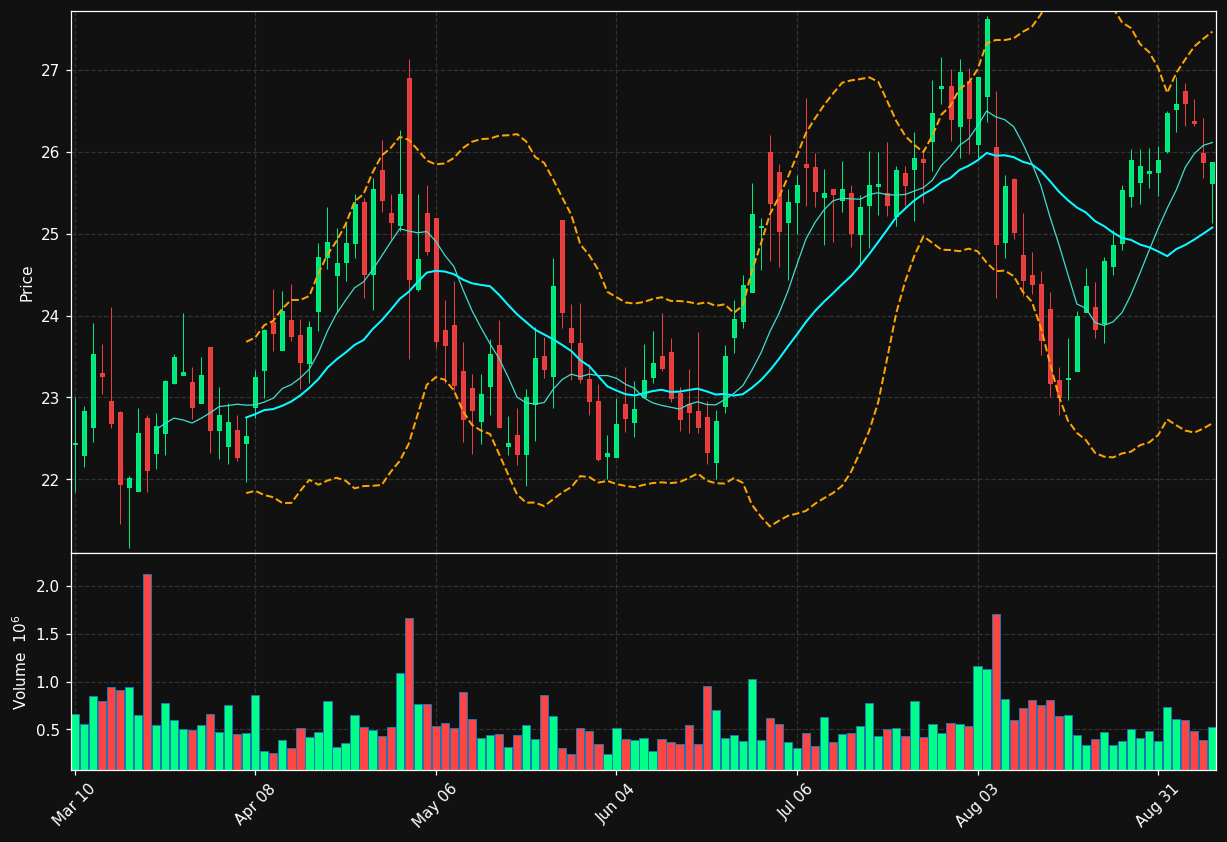Click the 'Aug 31' date label

point(1157,804)
